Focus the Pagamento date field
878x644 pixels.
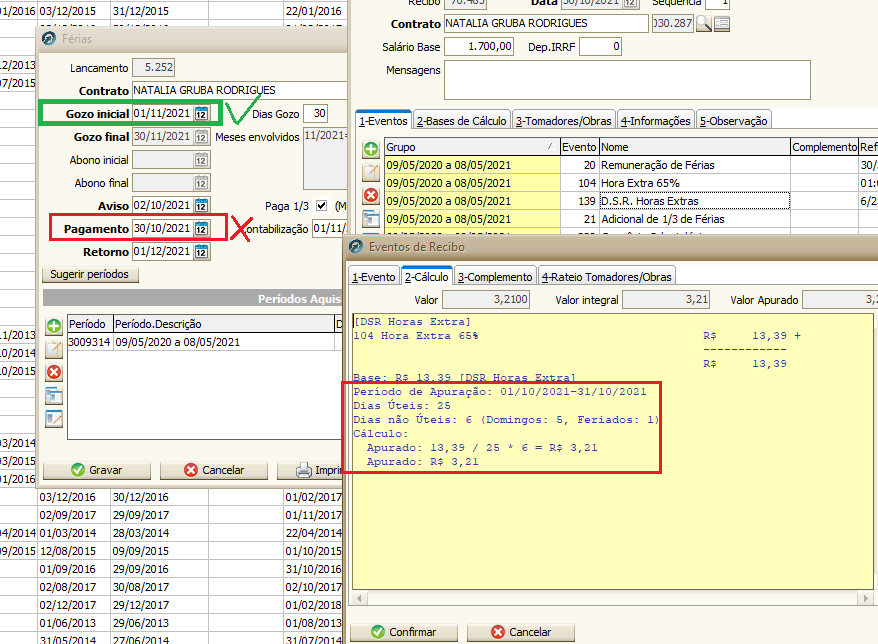pyautogui.click(x=164, y=228)
